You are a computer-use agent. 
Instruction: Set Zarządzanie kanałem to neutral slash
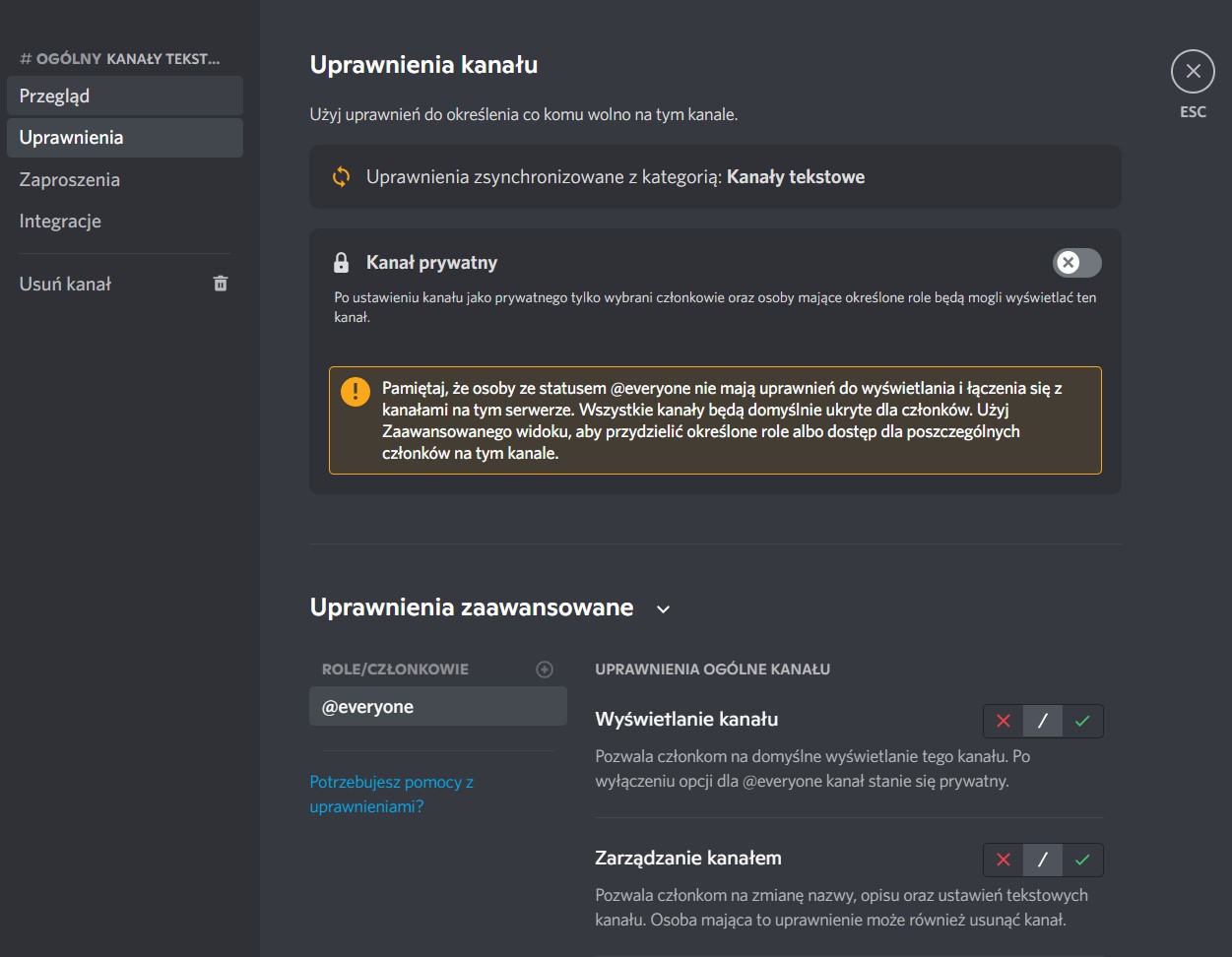coord(1043,860)
